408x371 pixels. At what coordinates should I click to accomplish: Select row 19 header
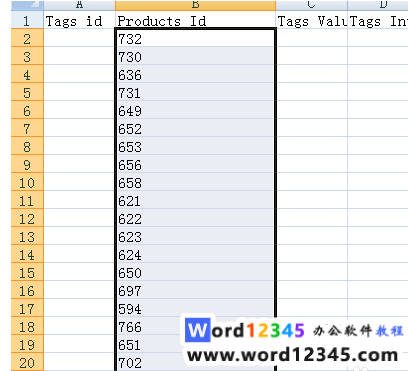point(27,344)
